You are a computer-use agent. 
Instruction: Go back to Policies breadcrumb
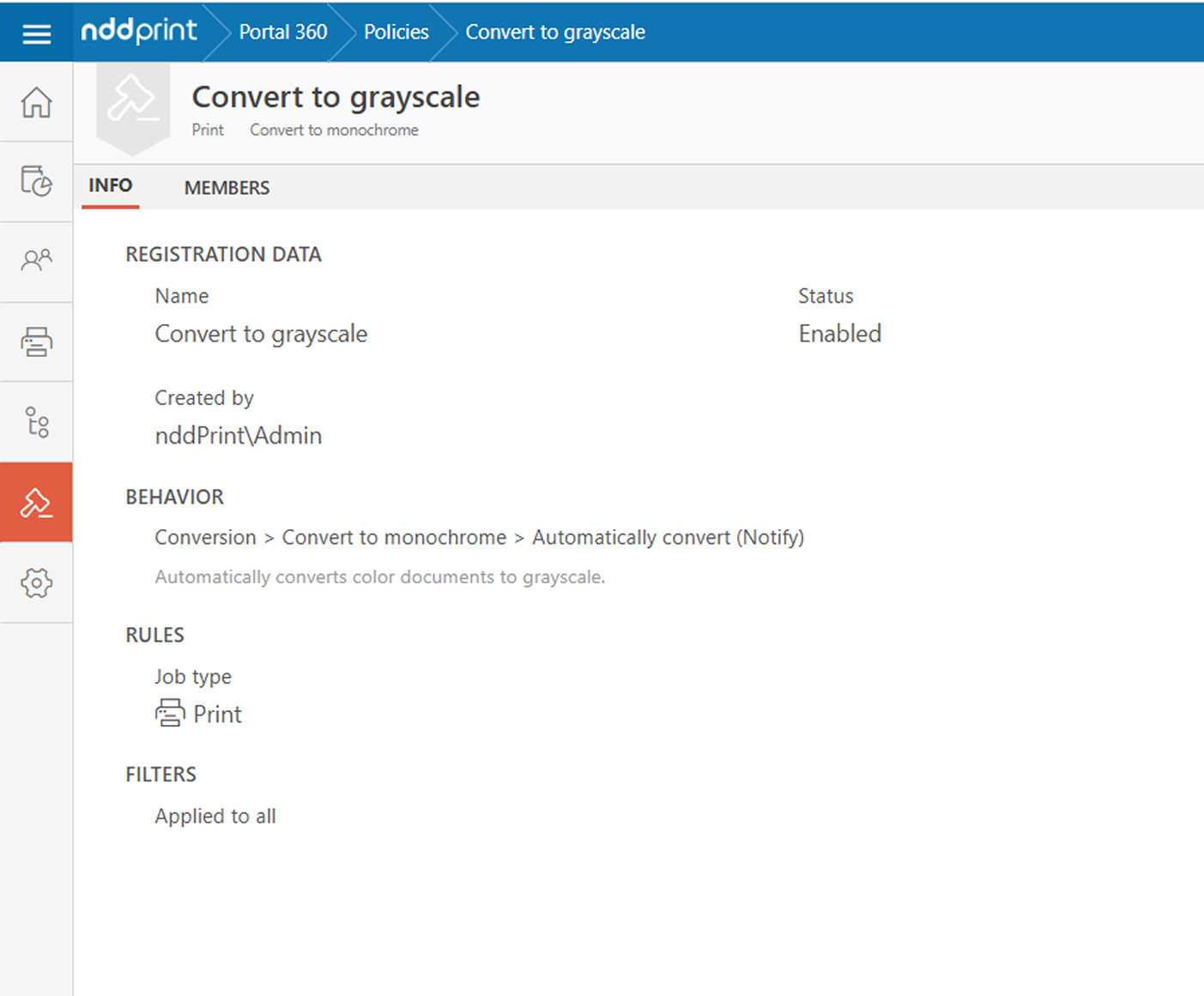click(x=396, y=33)
